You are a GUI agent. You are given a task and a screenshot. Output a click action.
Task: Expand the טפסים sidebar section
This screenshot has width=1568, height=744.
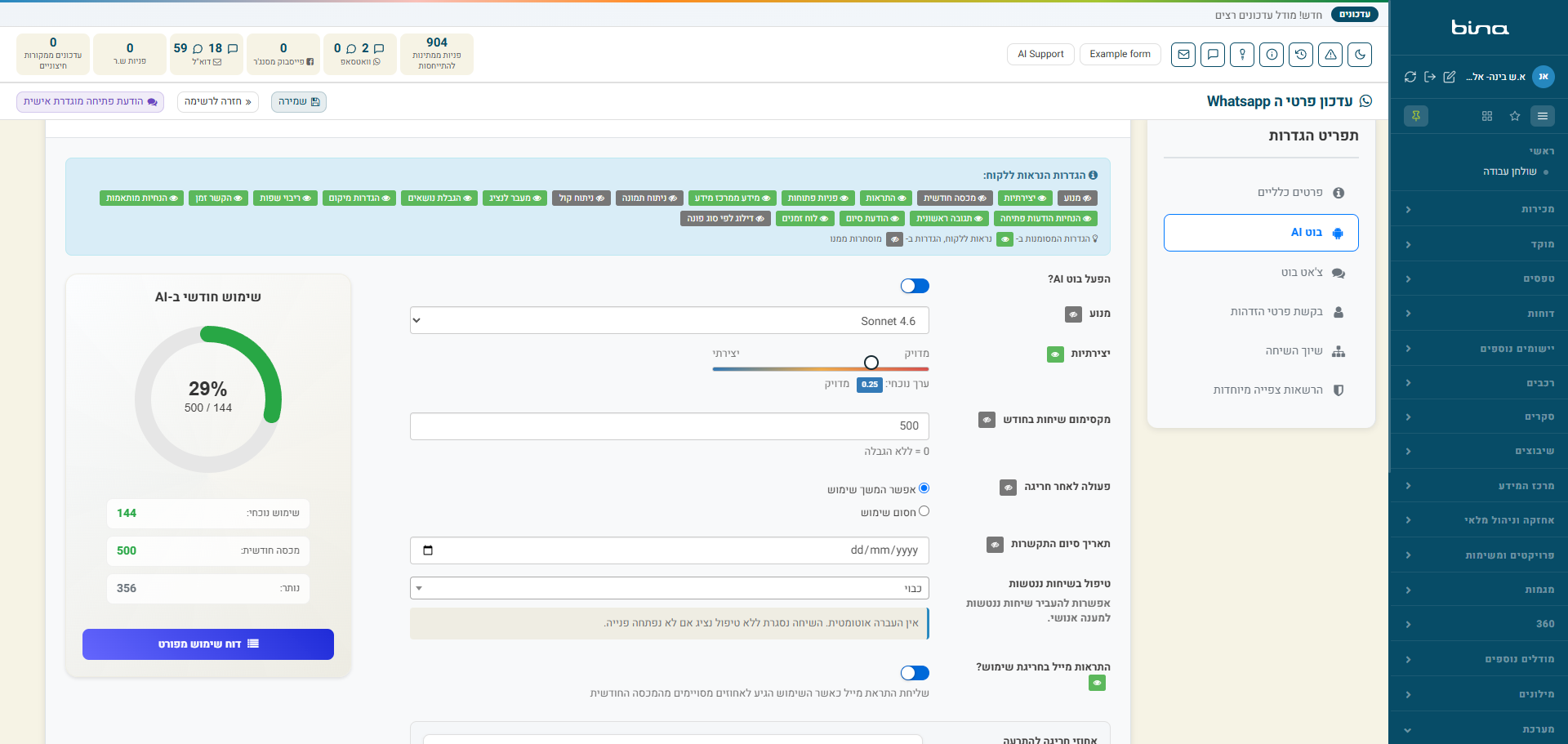[1478, 278]
